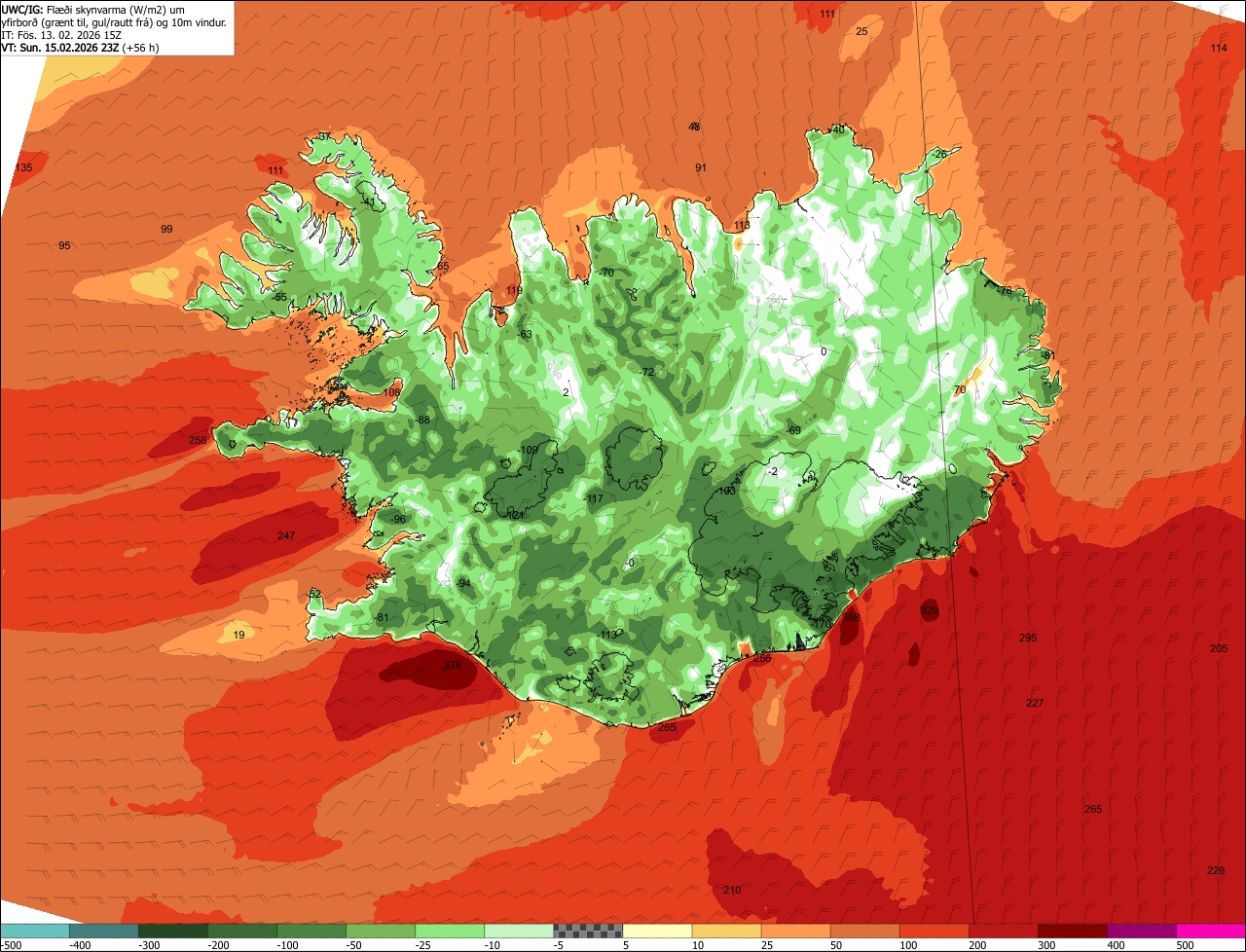
Task: Click the legend swatch between 100 and 200
Action: click(934, 931)
